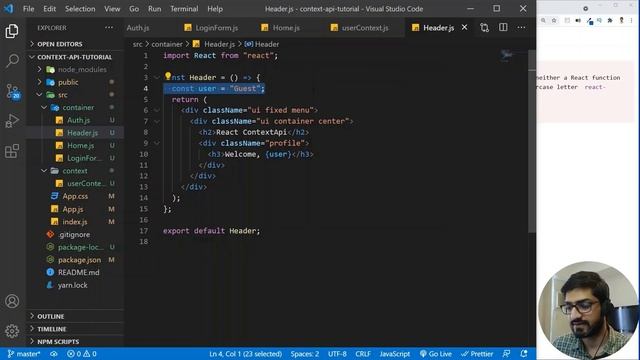Open the Search view in activity bar

(x=12, y=61)
